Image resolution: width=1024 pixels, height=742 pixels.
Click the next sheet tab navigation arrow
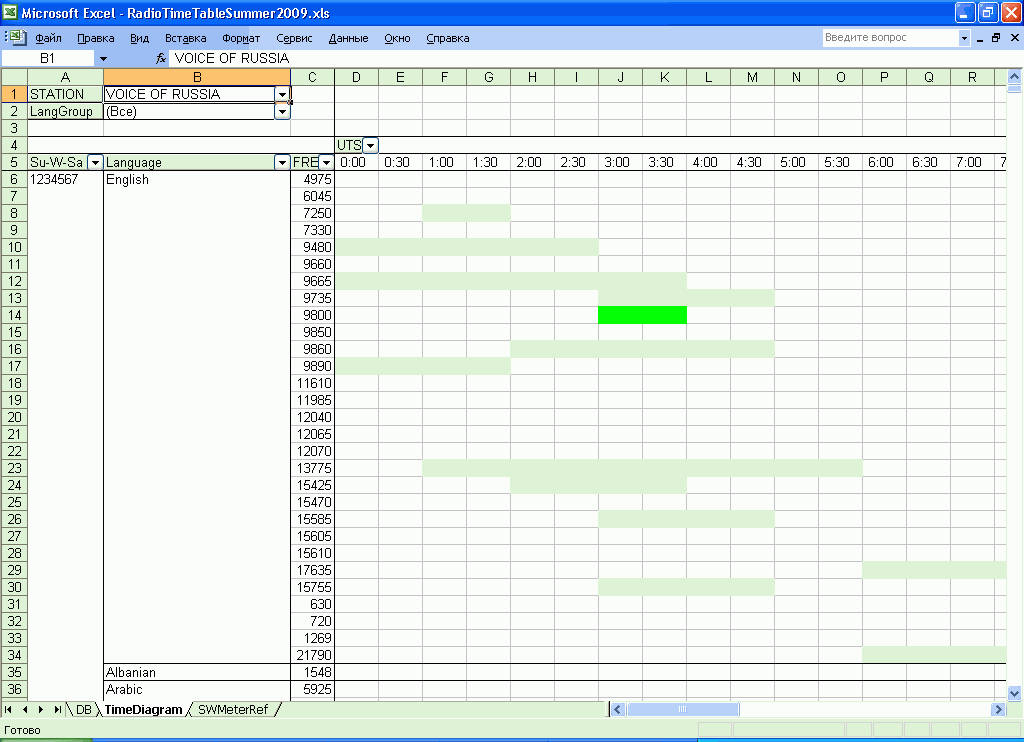[41, 709]
